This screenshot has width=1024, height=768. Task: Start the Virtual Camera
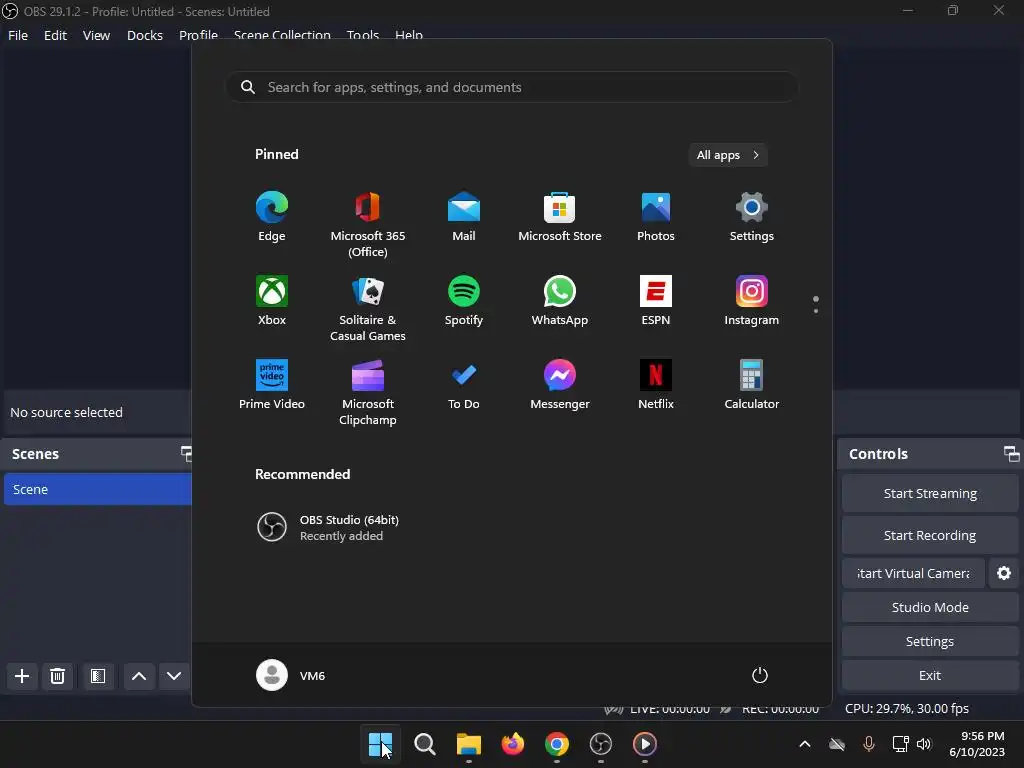tap(913, 573)
